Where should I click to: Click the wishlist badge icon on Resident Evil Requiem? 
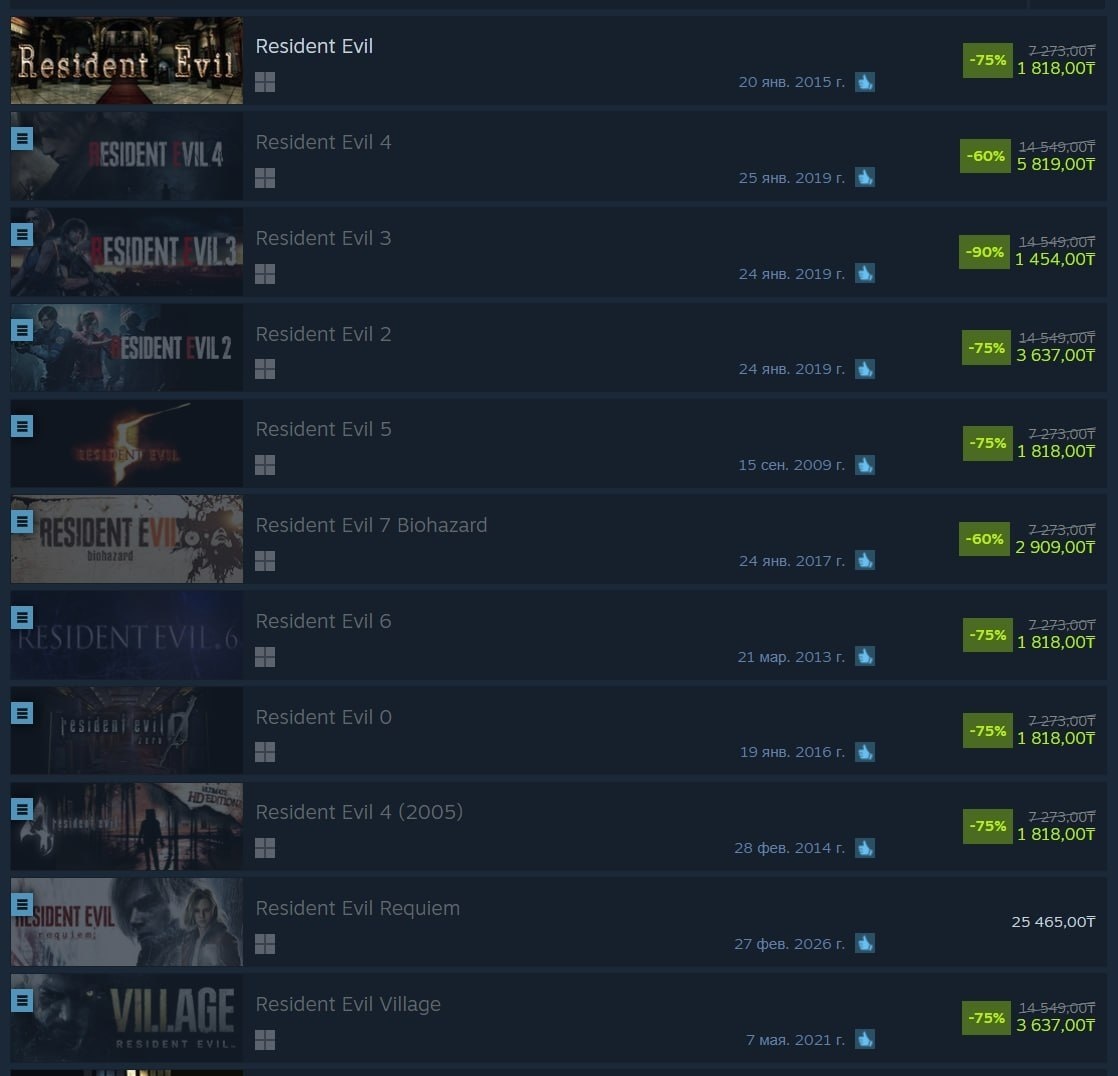[22, 905]
